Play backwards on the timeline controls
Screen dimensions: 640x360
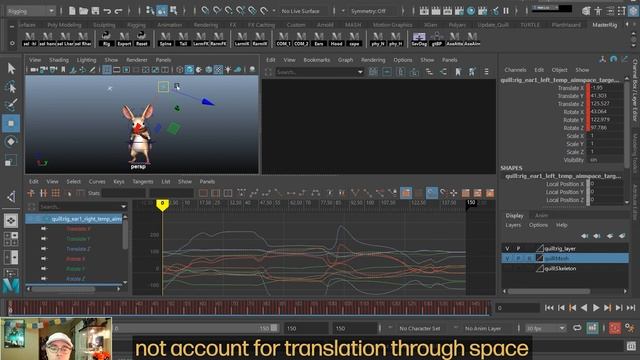tap(584, 308)
